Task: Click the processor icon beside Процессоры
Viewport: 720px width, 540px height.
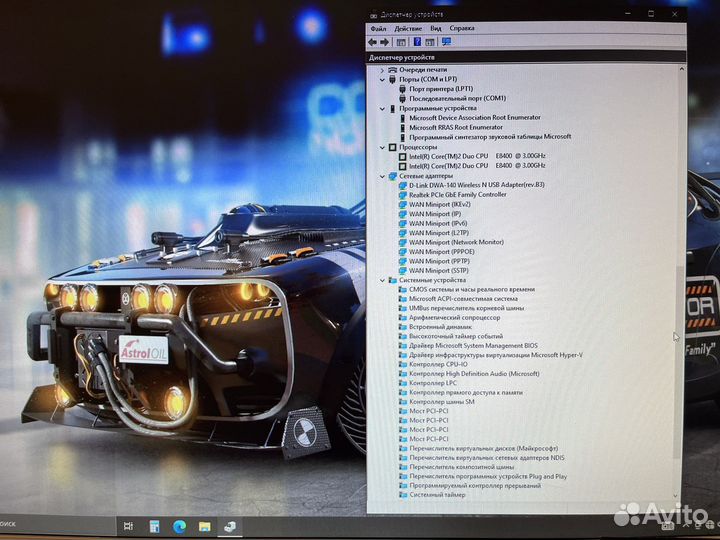Action: (x=392, y=147)
